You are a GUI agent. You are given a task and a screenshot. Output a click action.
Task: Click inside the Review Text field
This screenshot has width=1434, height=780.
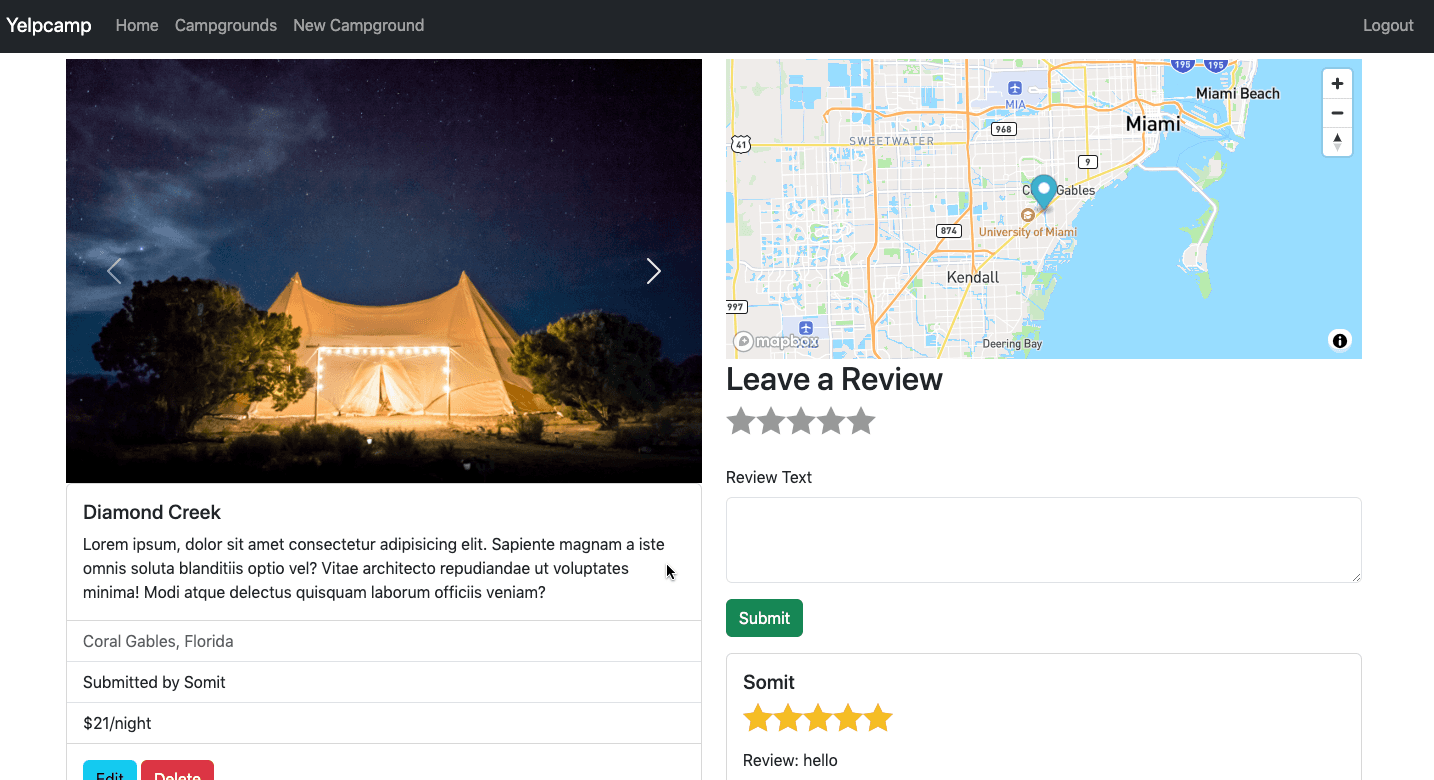(x=1043, y=540)
